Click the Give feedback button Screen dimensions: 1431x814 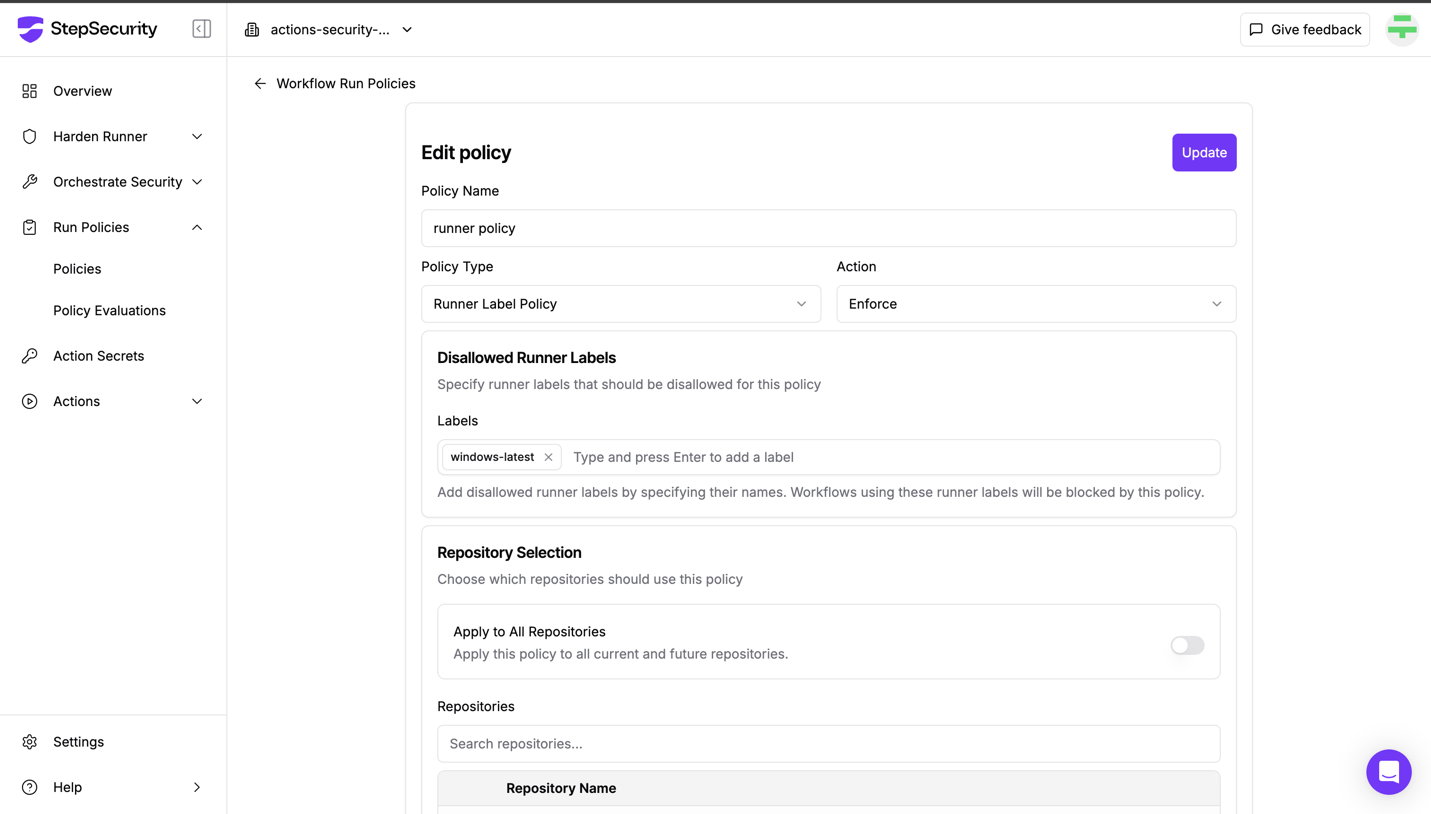[x=1305, y=30]
